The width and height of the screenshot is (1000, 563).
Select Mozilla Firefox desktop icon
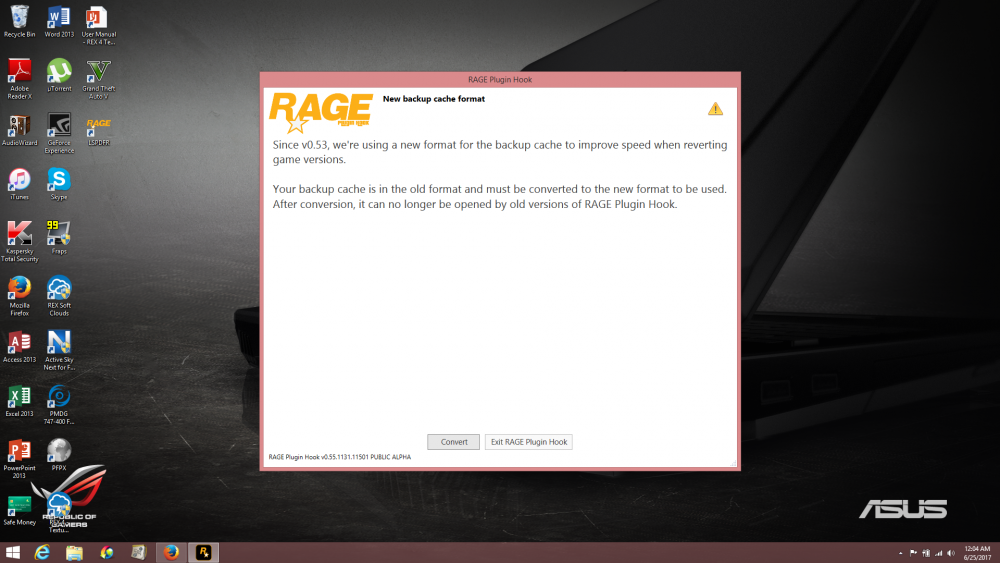coord(19,296)
